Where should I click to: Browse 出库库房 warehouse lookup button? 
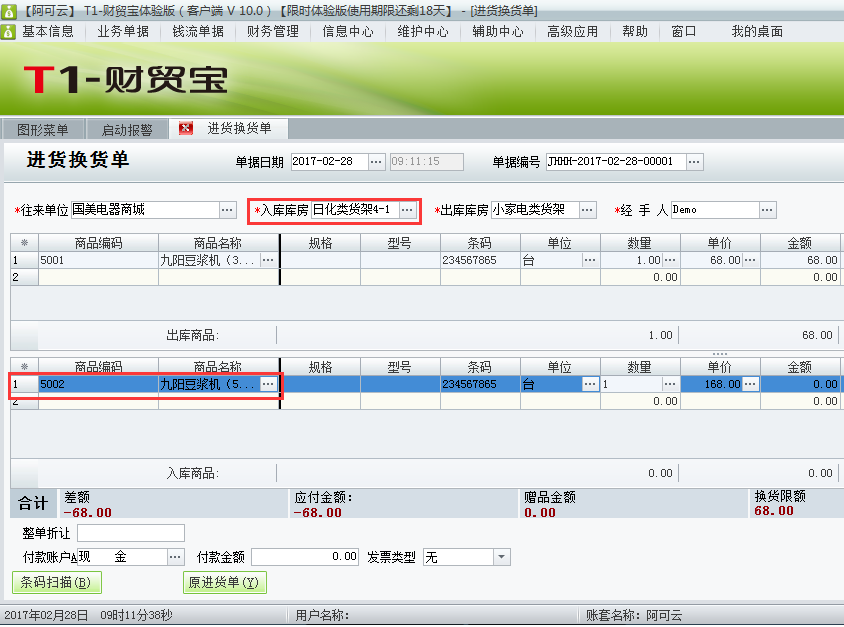(x=588, y=210)
